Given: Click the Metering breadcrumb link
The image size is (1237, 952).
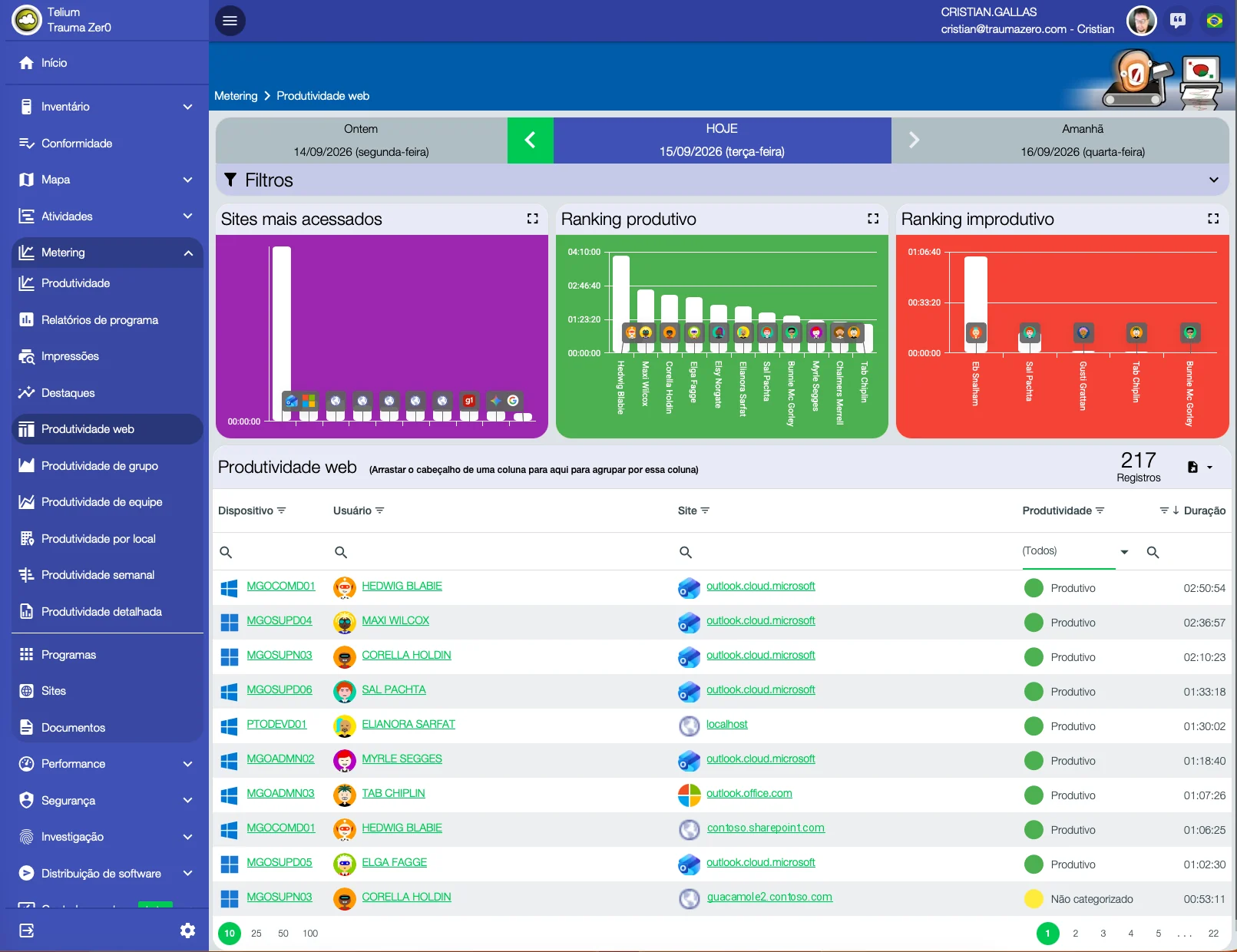Looking at the screenshot, I should 236,96.
